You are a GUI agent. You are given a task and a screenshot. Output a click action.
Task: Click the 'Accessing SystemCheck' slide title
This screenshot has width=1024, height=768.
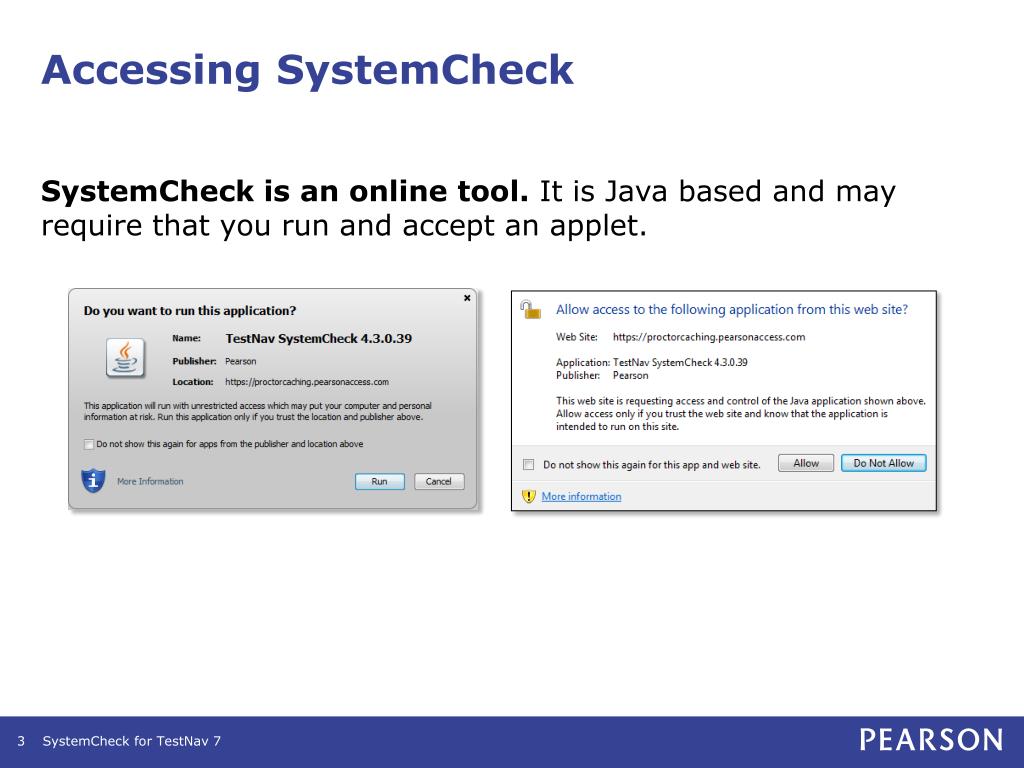click(308, 70)
